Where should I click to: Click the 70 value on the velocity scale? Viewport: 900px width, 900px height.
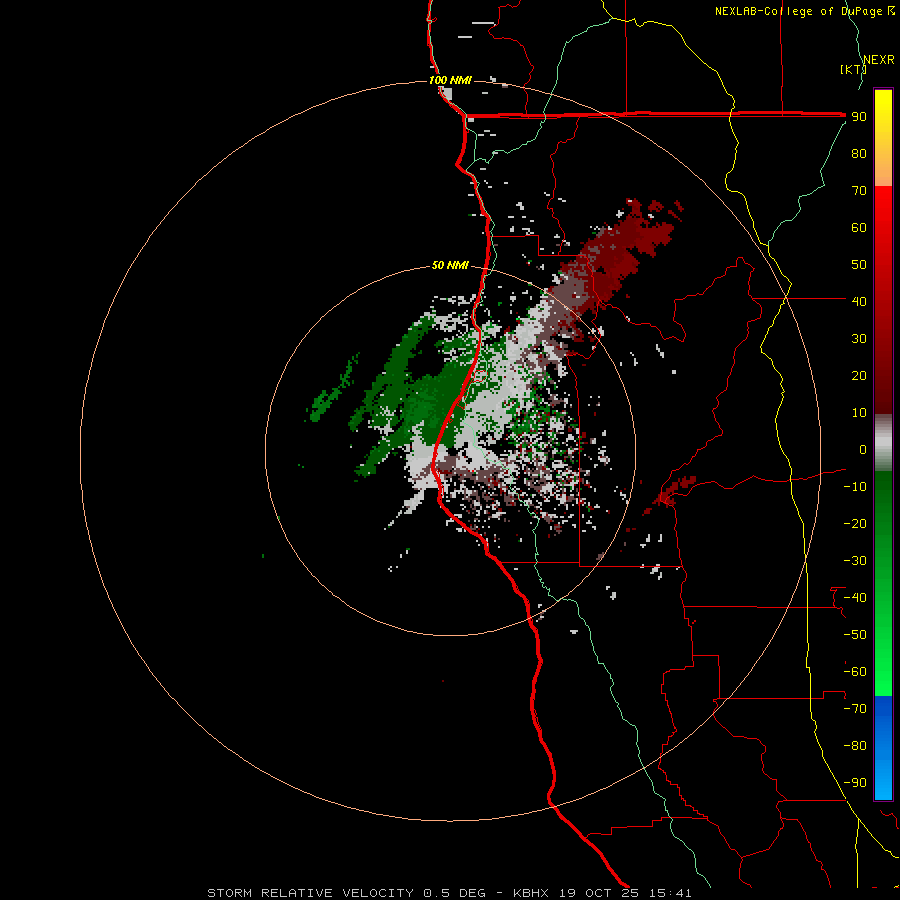(859, 191)
